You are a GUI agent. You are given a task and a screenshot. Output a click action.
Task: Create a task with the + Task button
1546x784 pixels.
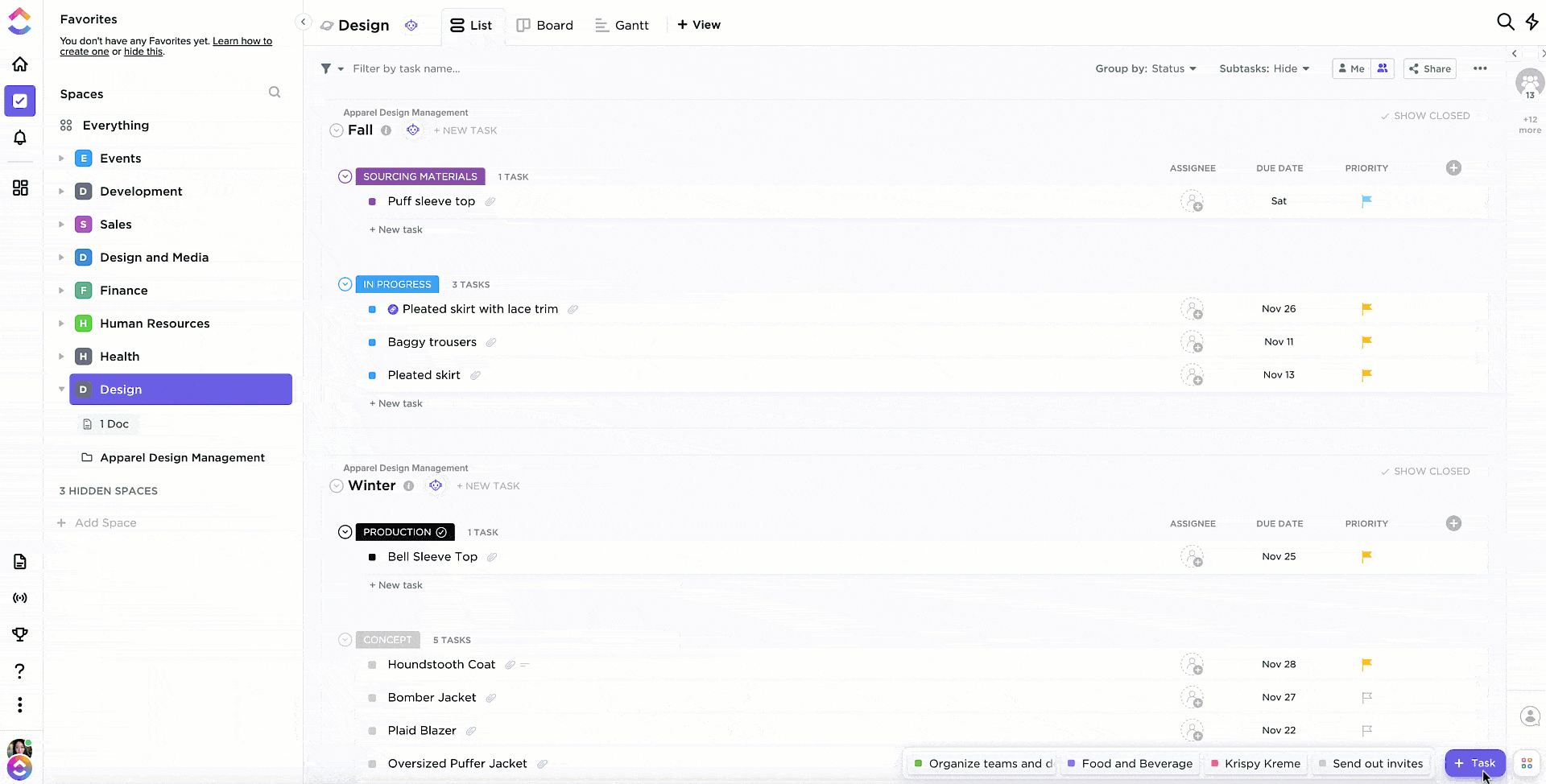point(1475,763)
